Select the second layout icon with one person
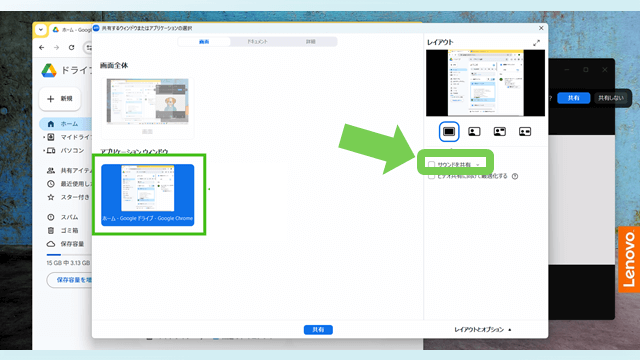This screenshot has width=640, height=360. pos(474,131)
